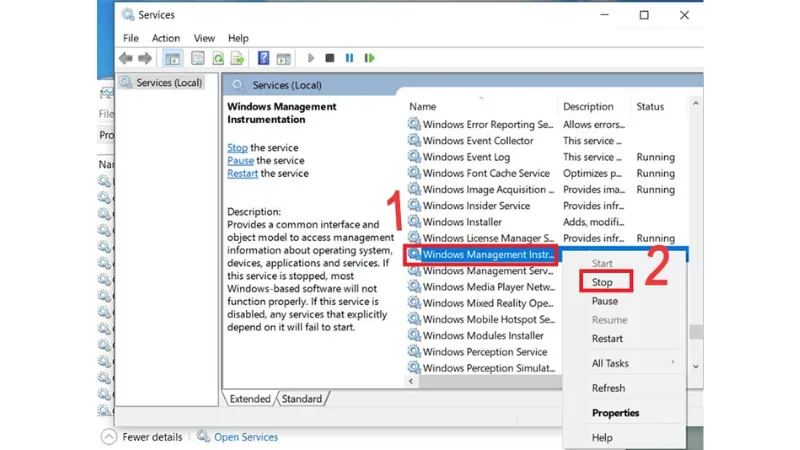This screenshot has width=800, height=450.
Task: Click the Pause the service link
Action: 240,160
